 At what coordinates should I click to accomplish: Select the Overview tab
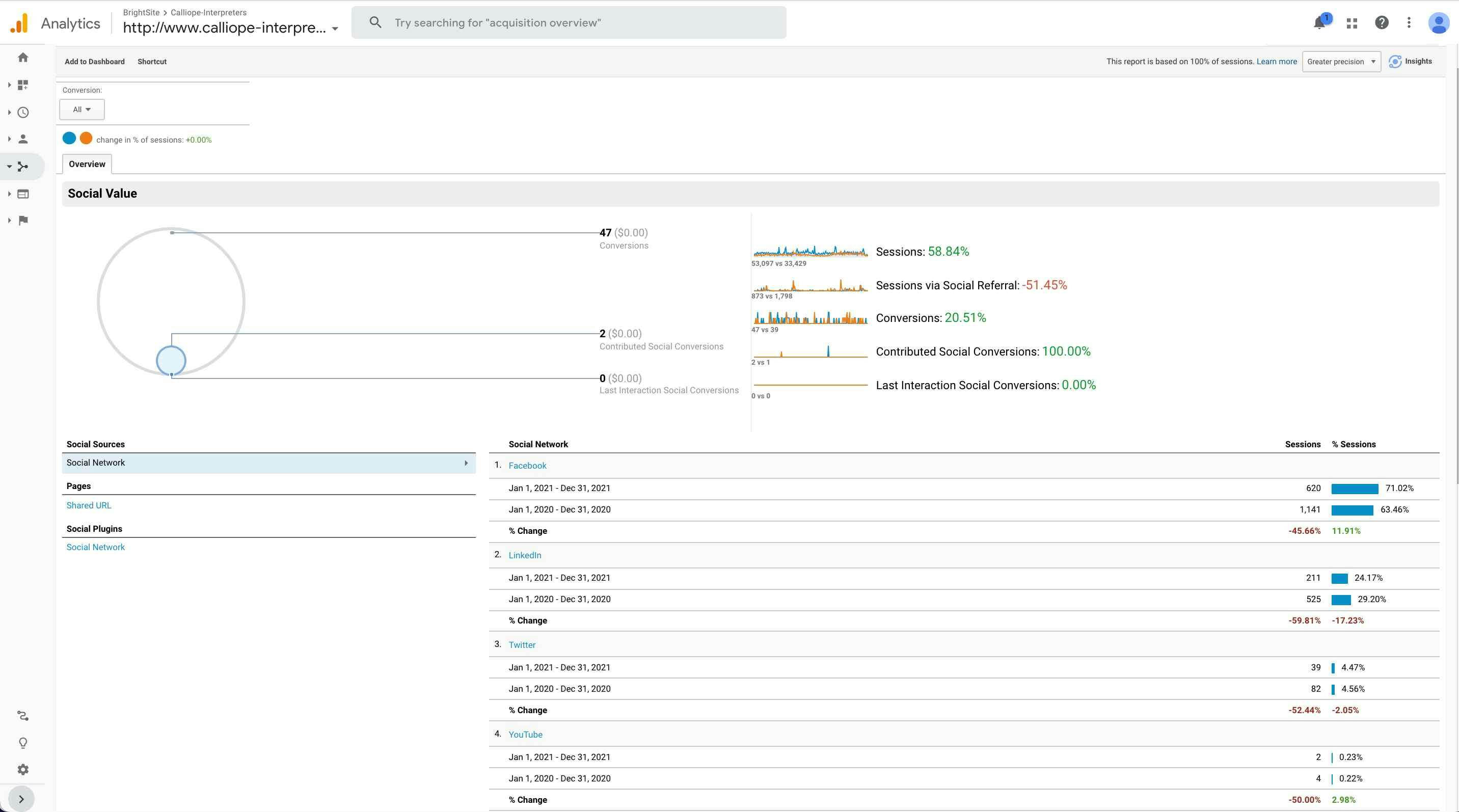(x=87, y=164)
